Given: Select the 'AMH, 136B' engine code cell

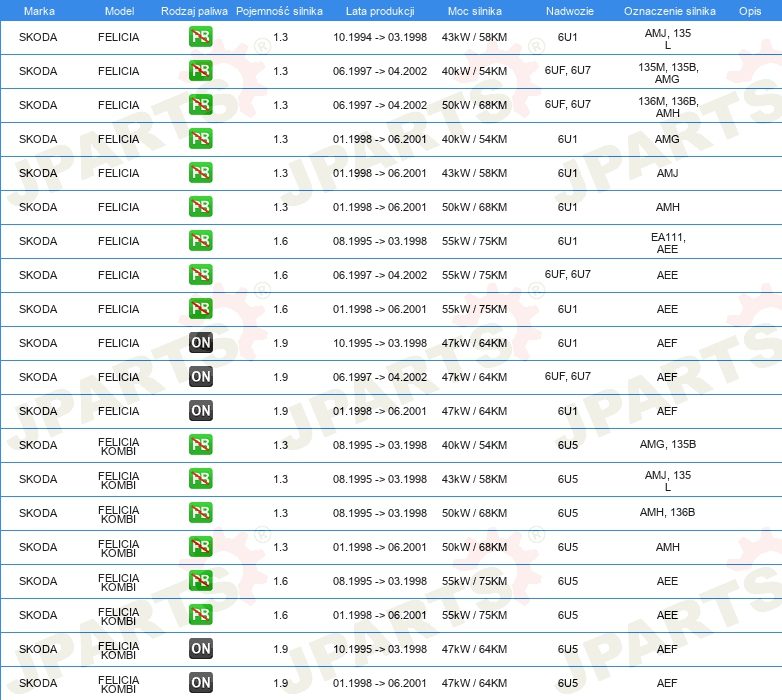Looking at the screenshot, I should click(667, 512).
